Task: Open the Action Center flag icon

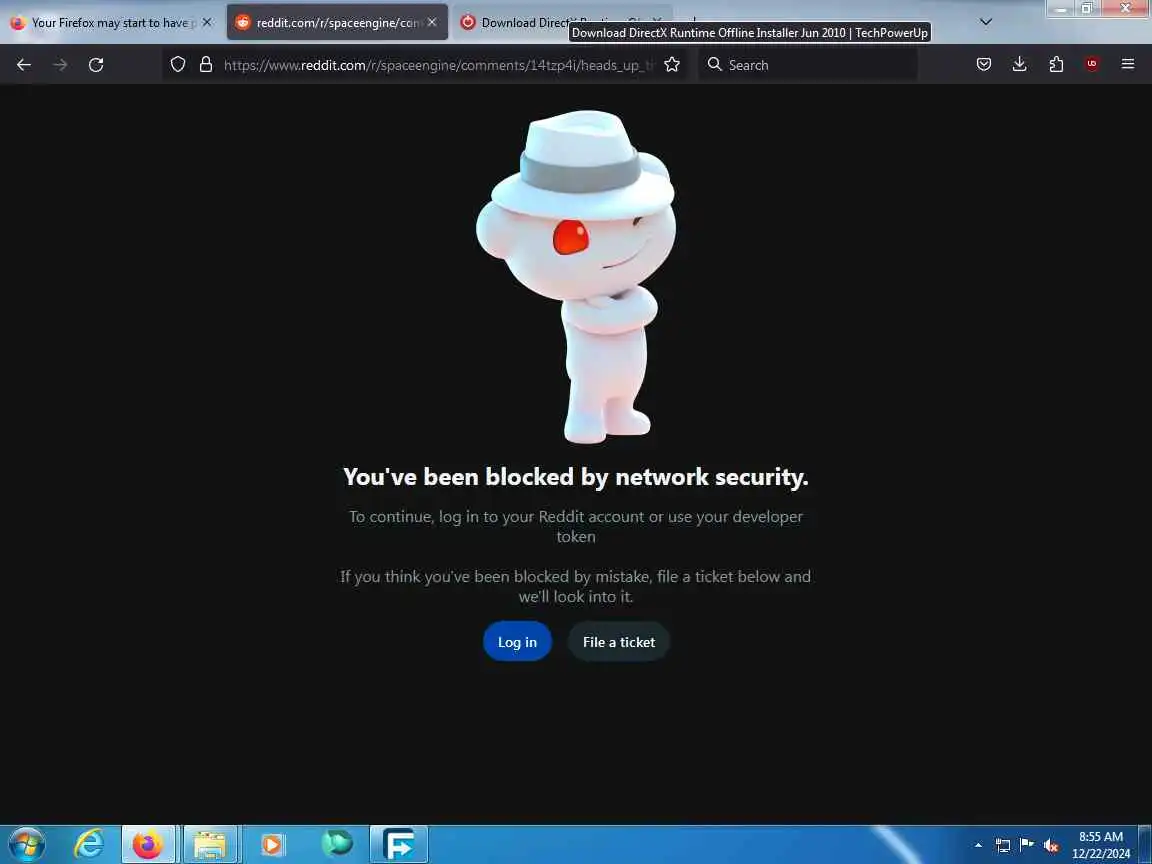Action: (1027, 845)
